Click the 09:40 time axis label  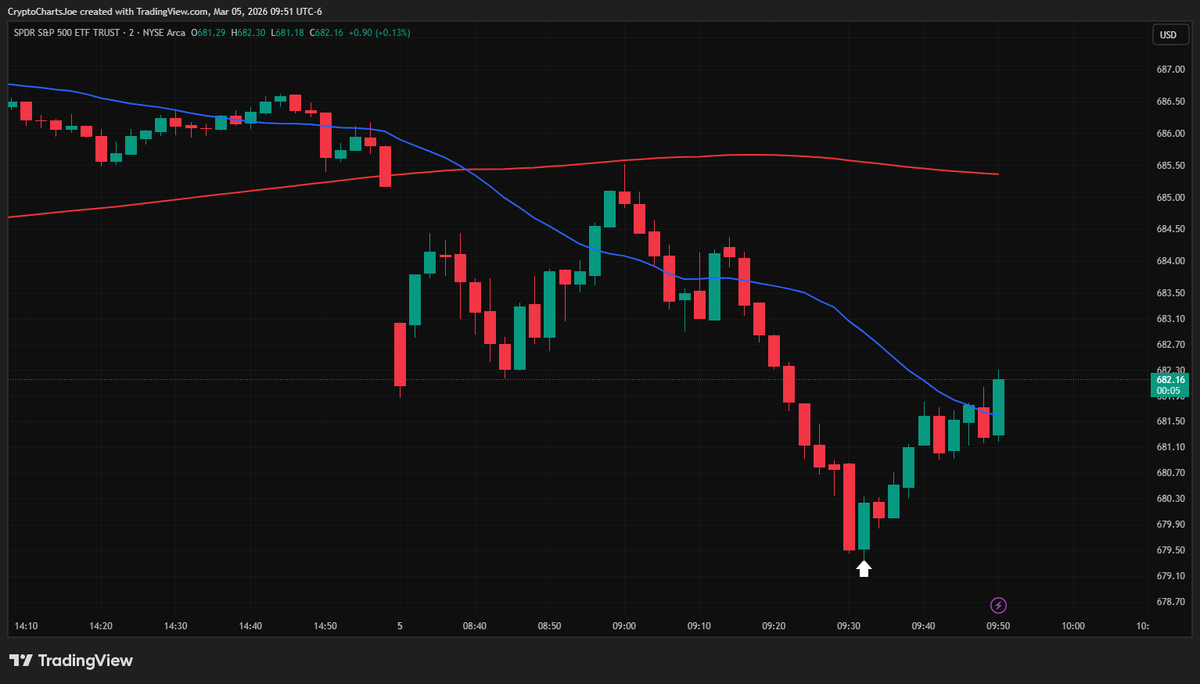[923, 626]
